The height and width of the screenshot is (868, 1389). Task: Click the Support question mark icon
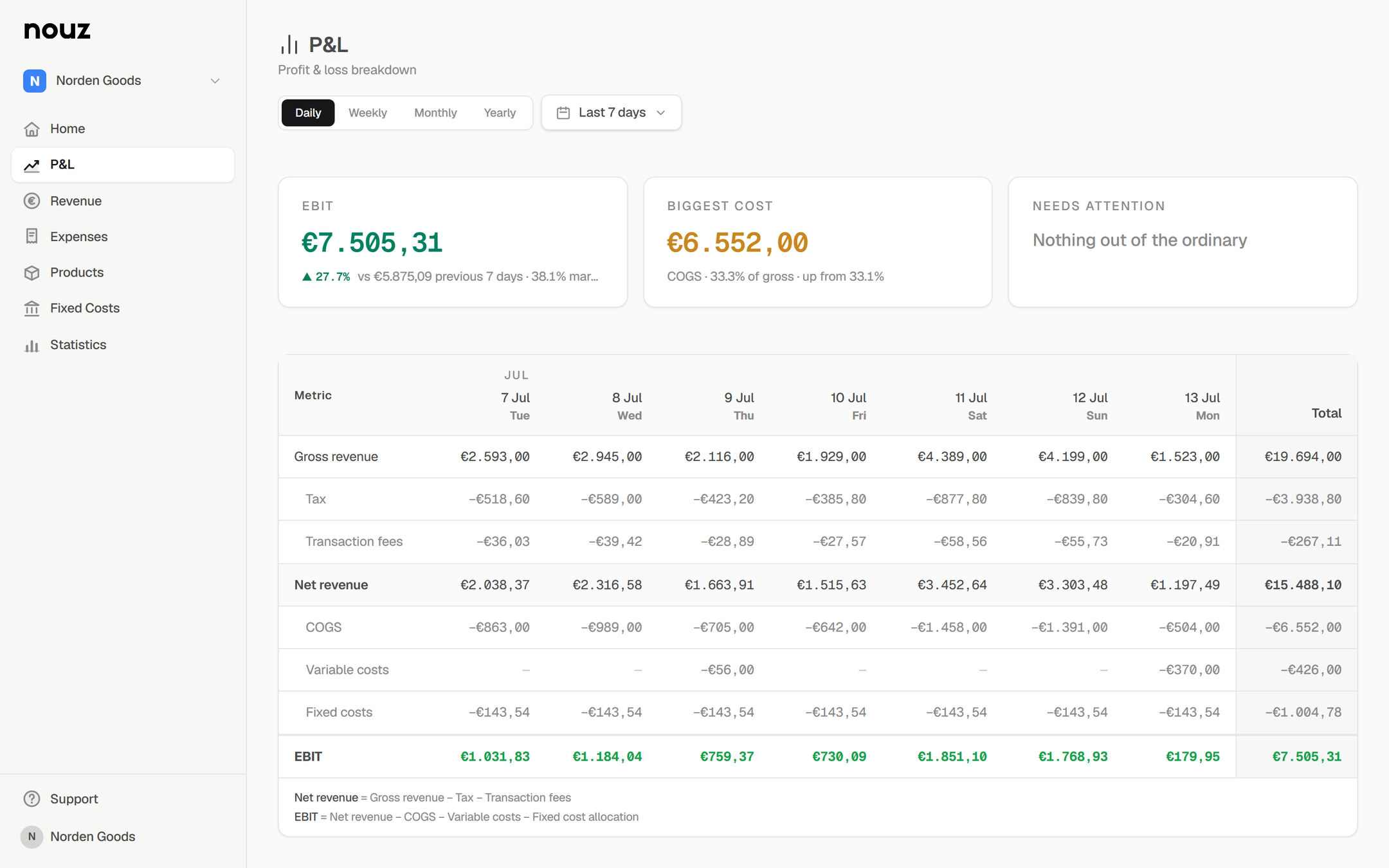pos(32,799)
